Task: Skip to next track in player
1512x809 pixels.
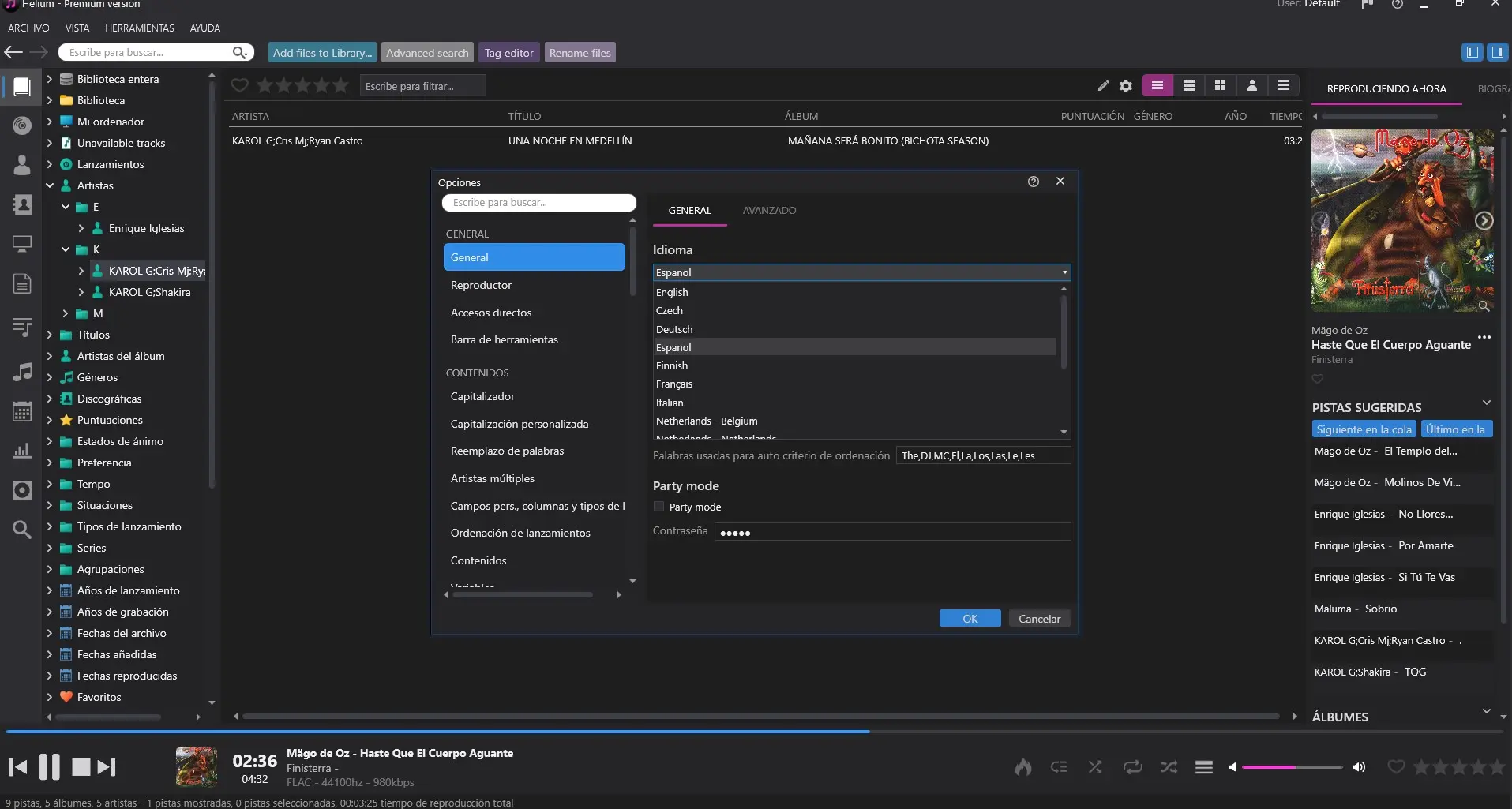Action: click(107, 766)
